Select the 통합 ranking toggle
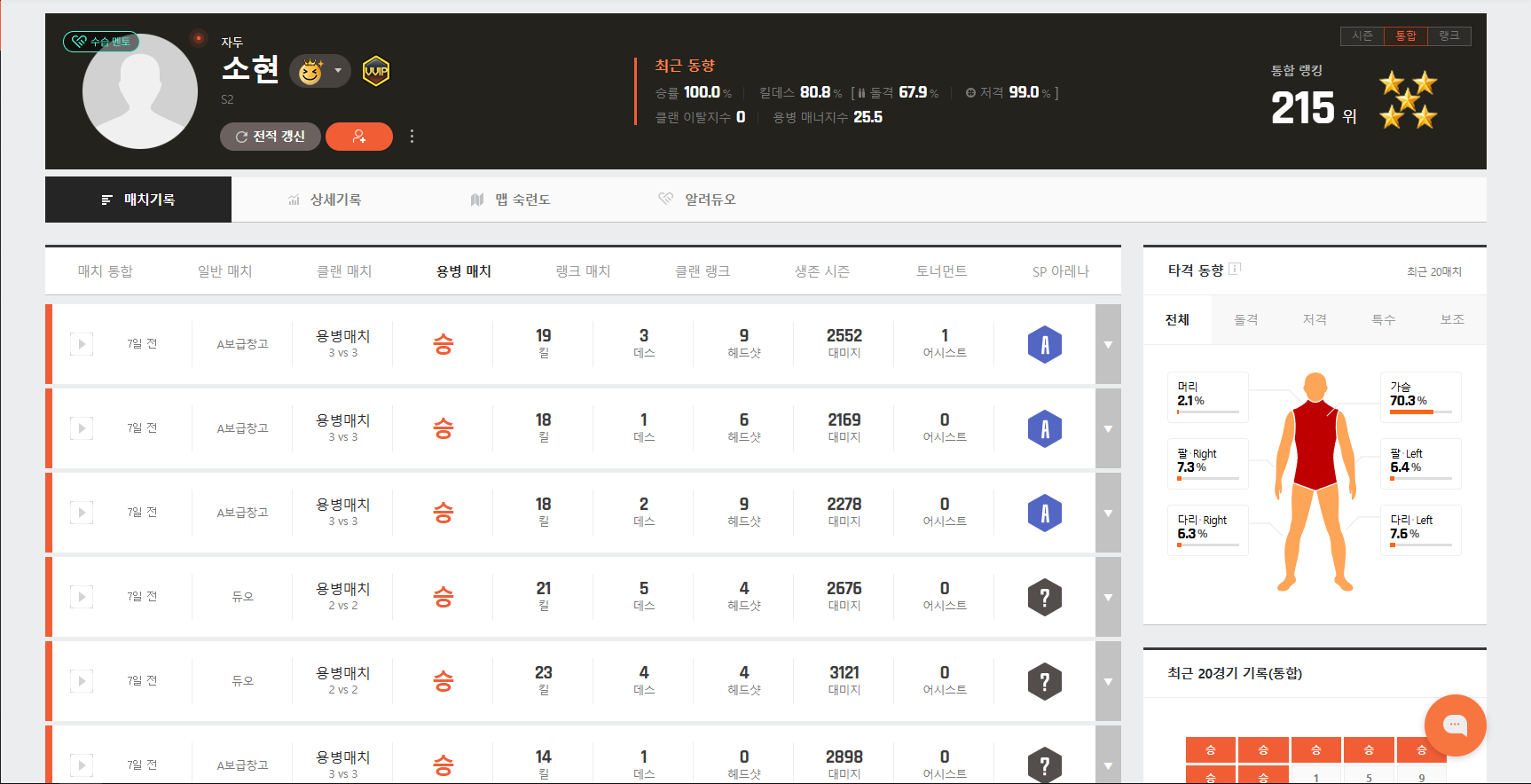 coord(1406,35)
